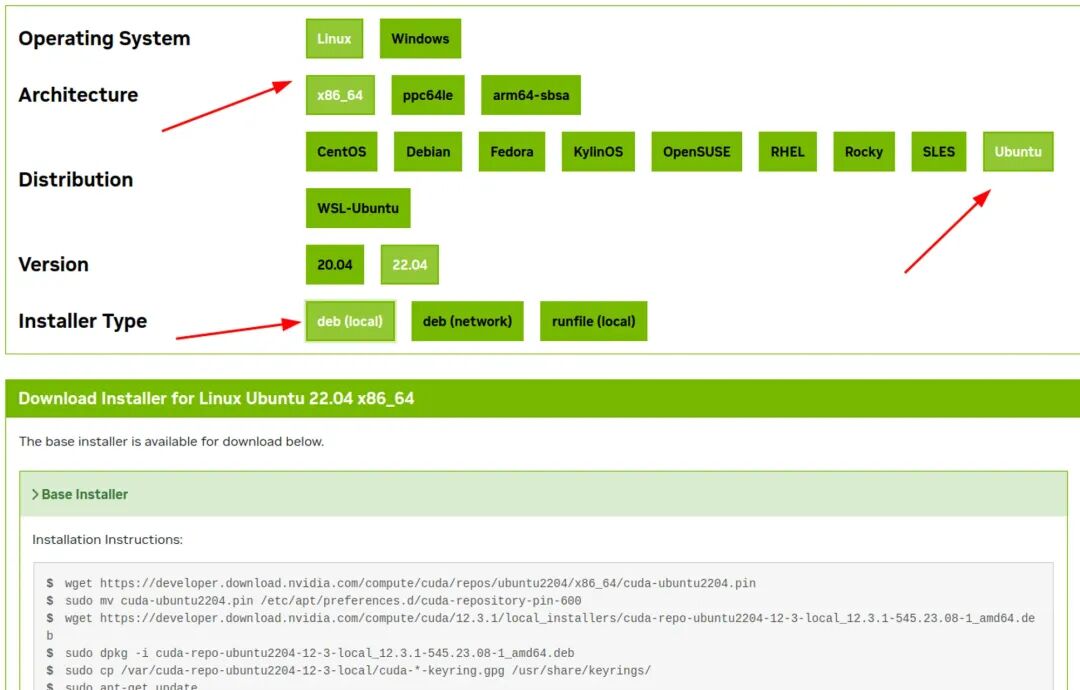
Task: Choose Windows as operating system
Action: coord(420,39)
